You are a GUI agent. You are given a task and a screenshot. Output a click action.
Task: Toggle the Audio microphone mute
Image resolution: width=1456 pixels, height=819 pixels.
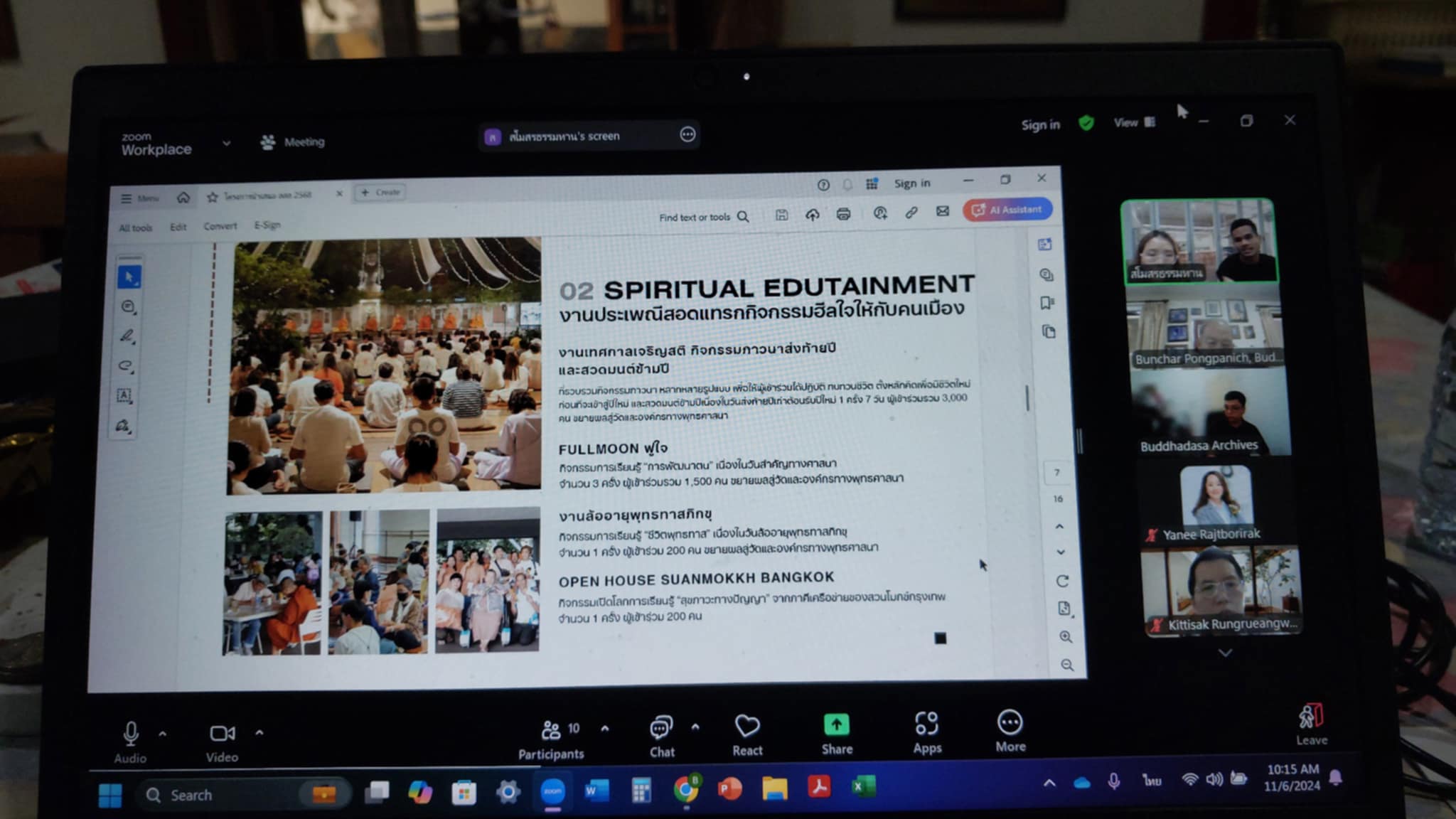131,734
